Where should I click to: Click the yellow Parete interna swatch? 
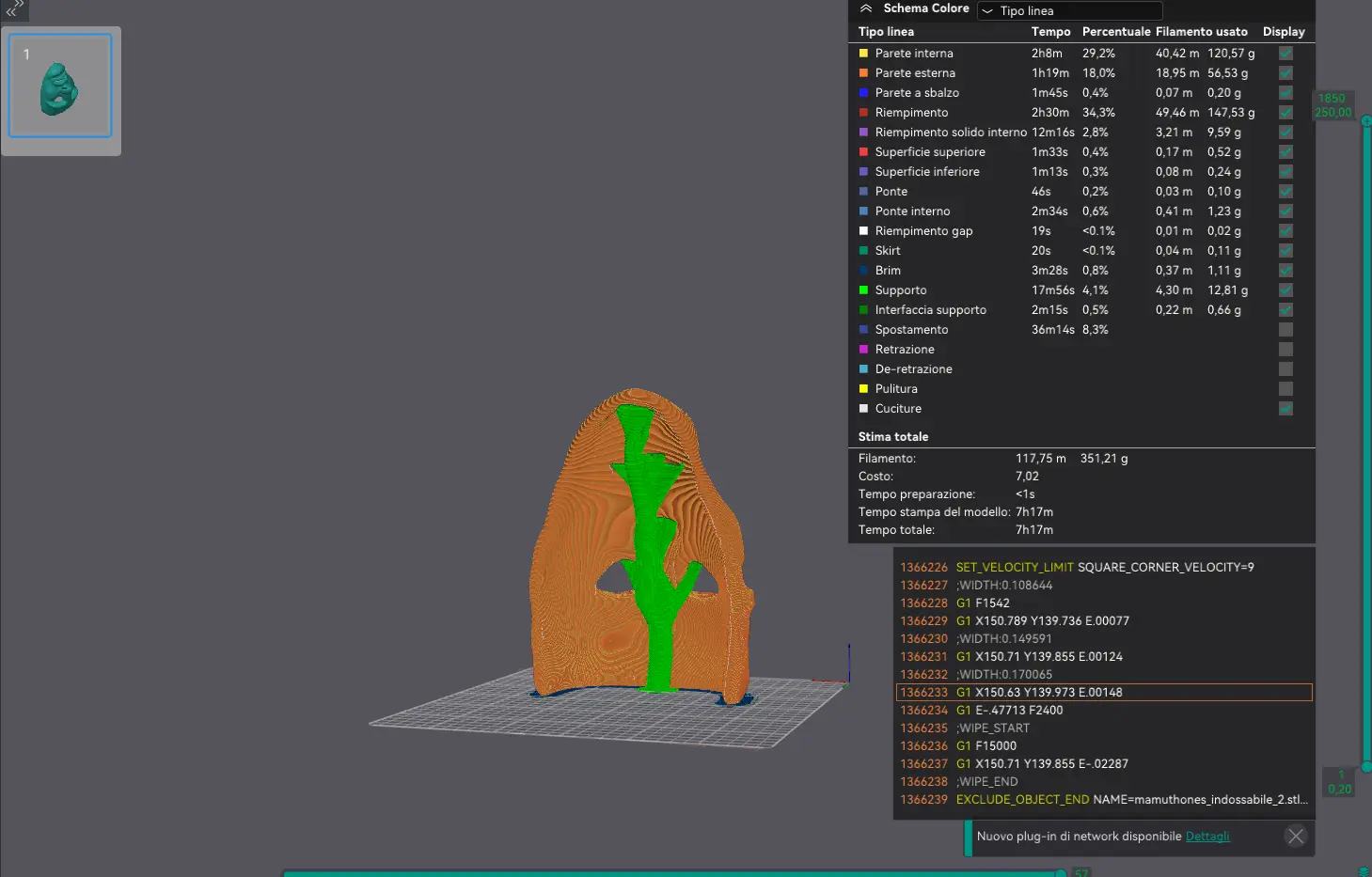(x=863, y=54)
